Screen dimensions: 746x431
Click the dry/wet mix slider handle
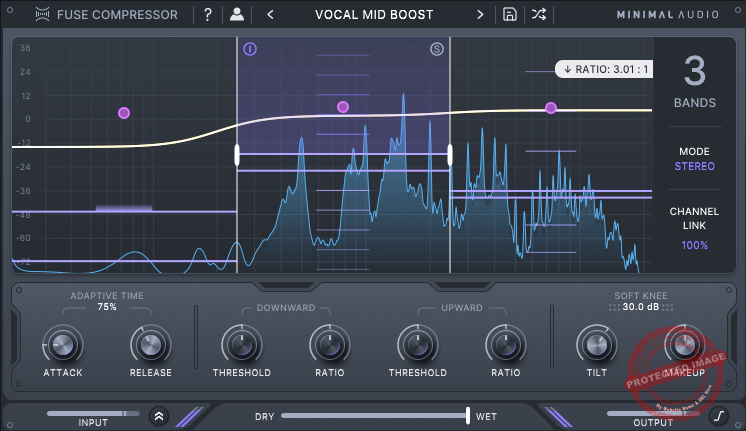[468, 415]
